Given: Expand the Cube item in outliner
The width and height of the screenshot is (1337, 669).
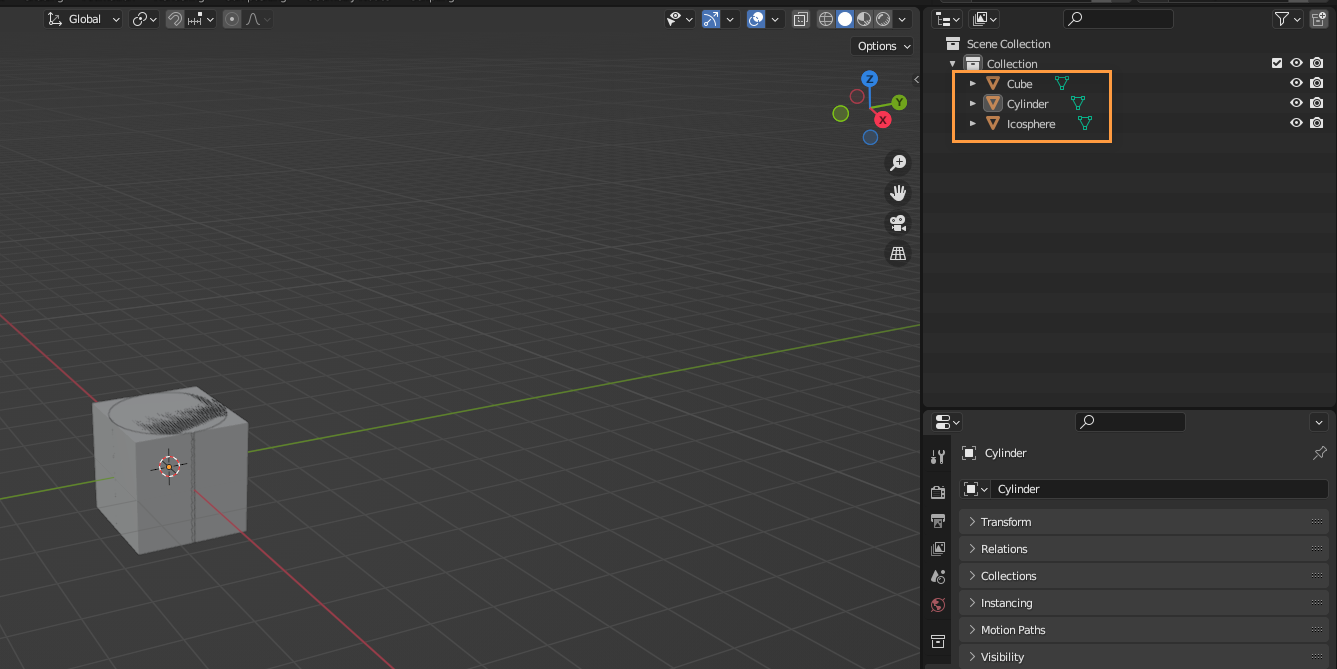Looking at the screenshot, I should click(x=973, y=84).
